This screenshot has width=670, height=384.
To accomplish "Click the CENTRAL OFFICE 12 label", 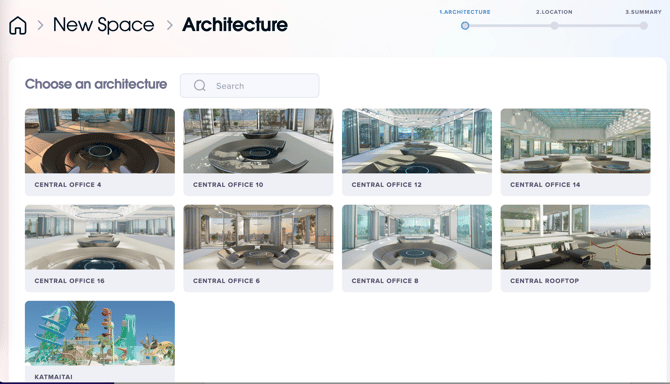I will coord(387,185).
